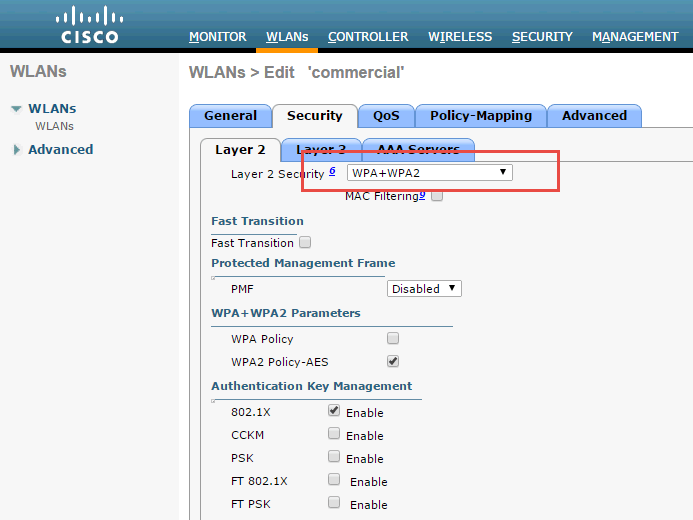Enable the Fast Transition checkbox
Viewport: 693px width, 520px height.
click(305, 242)
